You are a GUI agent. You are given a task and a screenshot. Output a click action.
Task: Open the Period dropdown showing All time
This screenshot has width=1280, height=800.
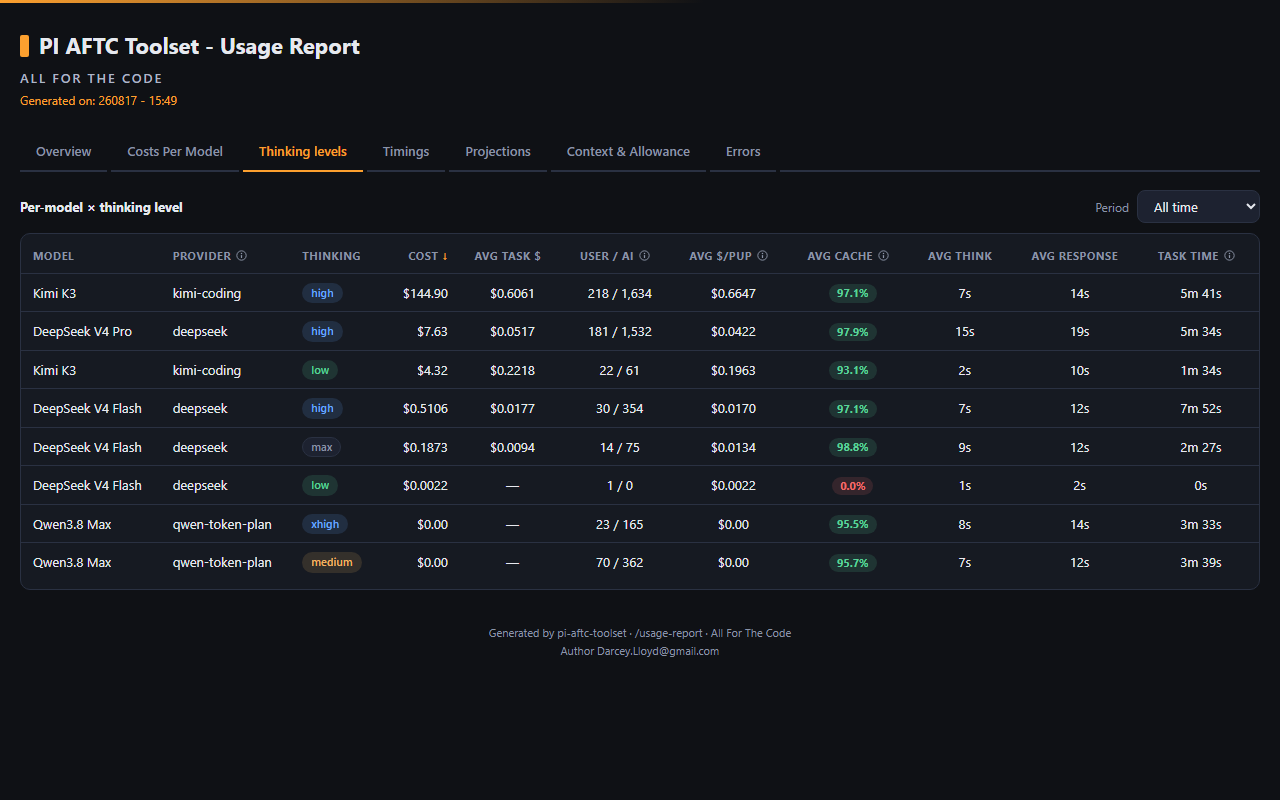coord(1198,207)
